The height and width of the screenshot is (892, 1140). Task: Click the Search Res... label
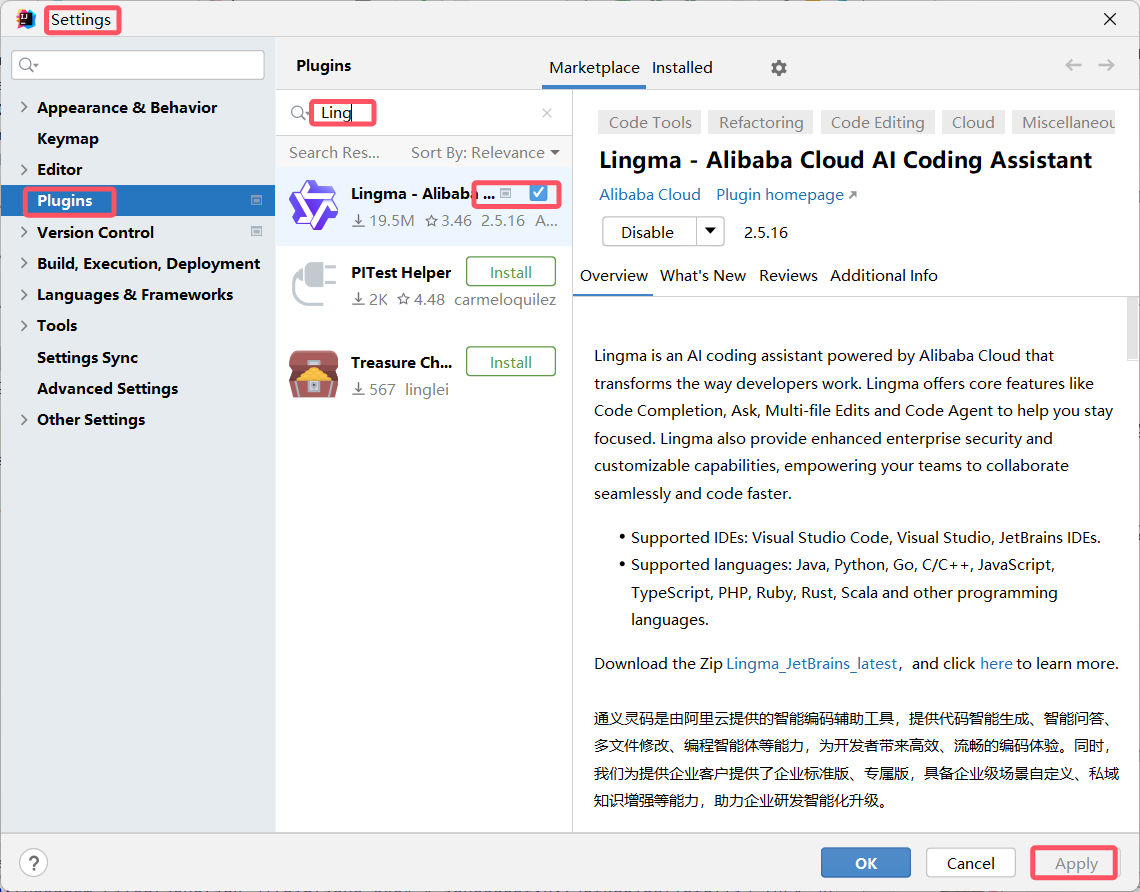tap(334, 153)
